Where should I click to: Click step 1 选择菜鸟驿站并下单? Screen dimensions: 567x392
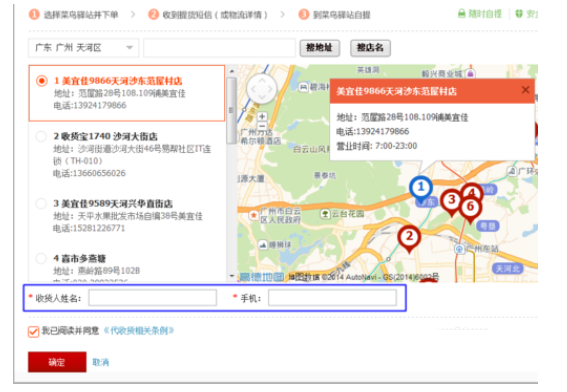(x=74, y=14)
